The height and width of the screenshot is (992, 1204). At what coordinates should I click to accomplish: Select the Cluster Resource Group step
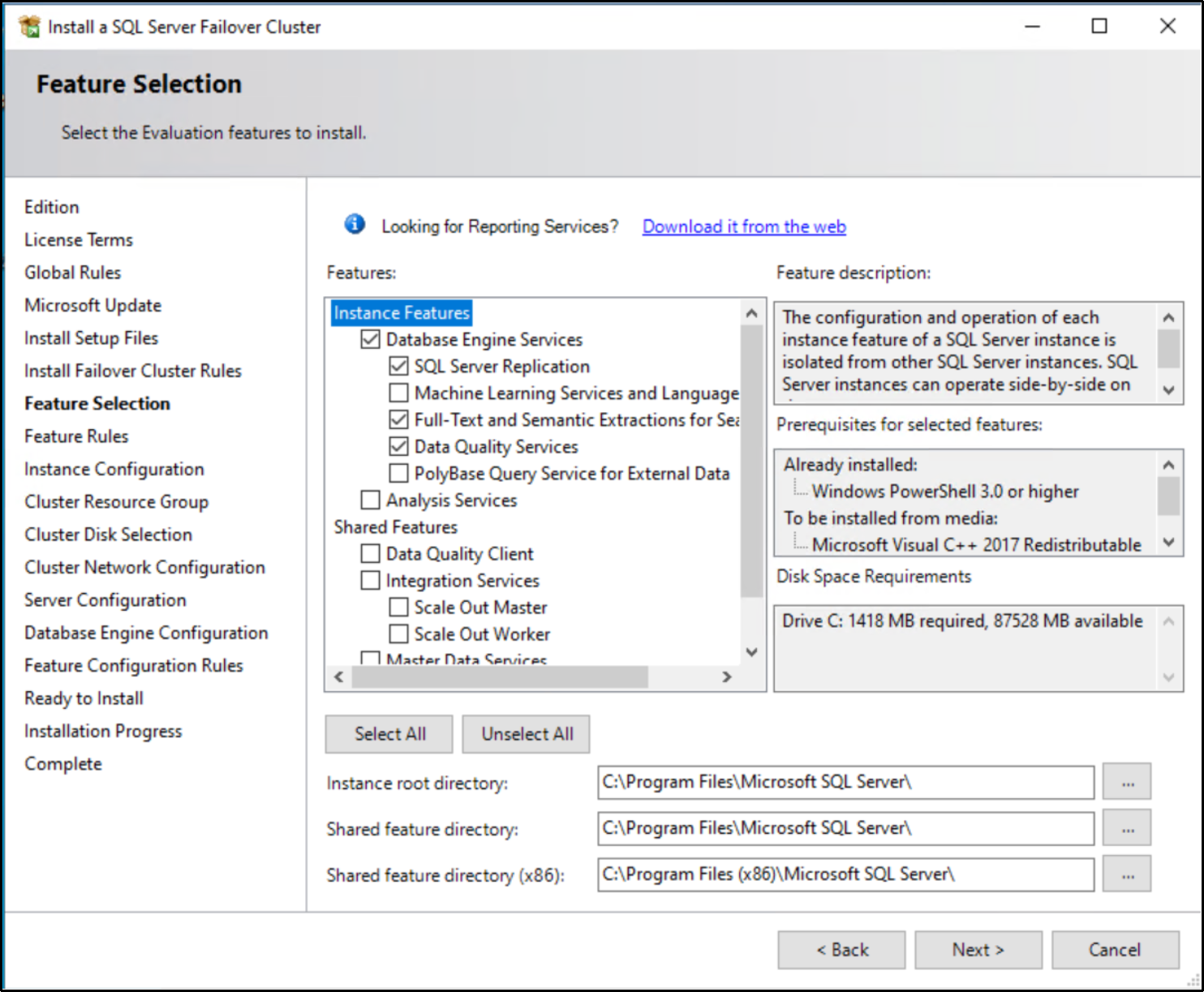117,502
